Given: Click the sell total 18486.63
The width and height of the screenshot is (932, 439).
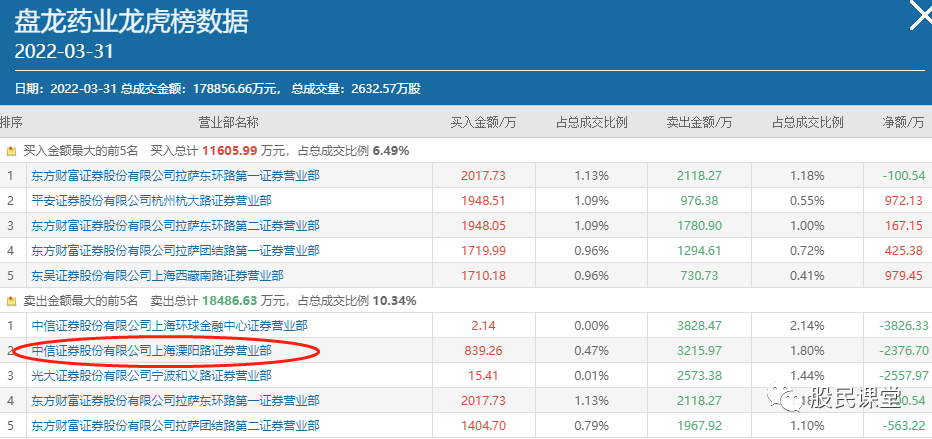Looking at the screenshot, I should (229, 301).
